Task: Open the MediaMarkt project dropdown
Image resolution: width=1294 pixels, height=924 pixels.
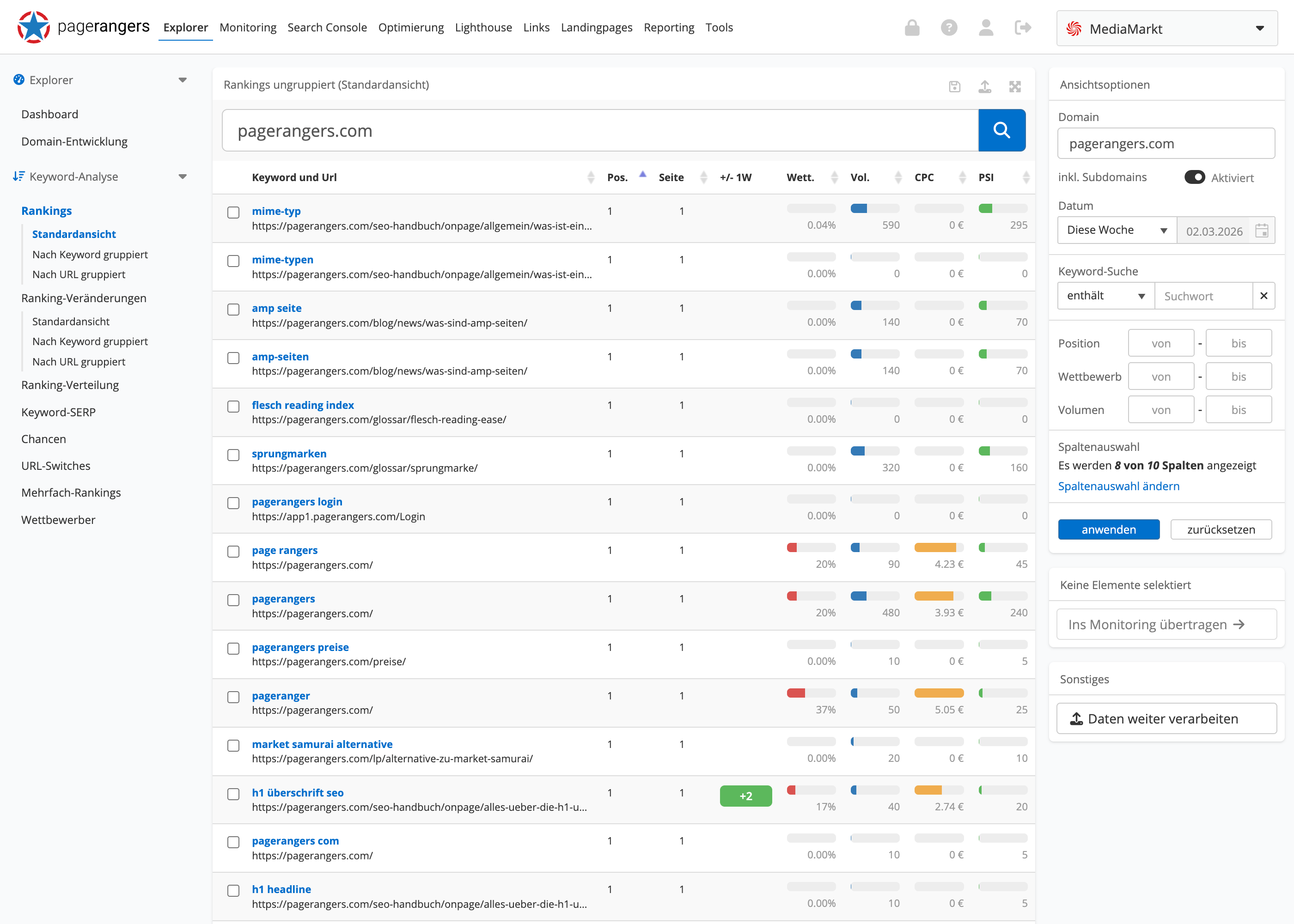Action: (x=1166, y=29)
